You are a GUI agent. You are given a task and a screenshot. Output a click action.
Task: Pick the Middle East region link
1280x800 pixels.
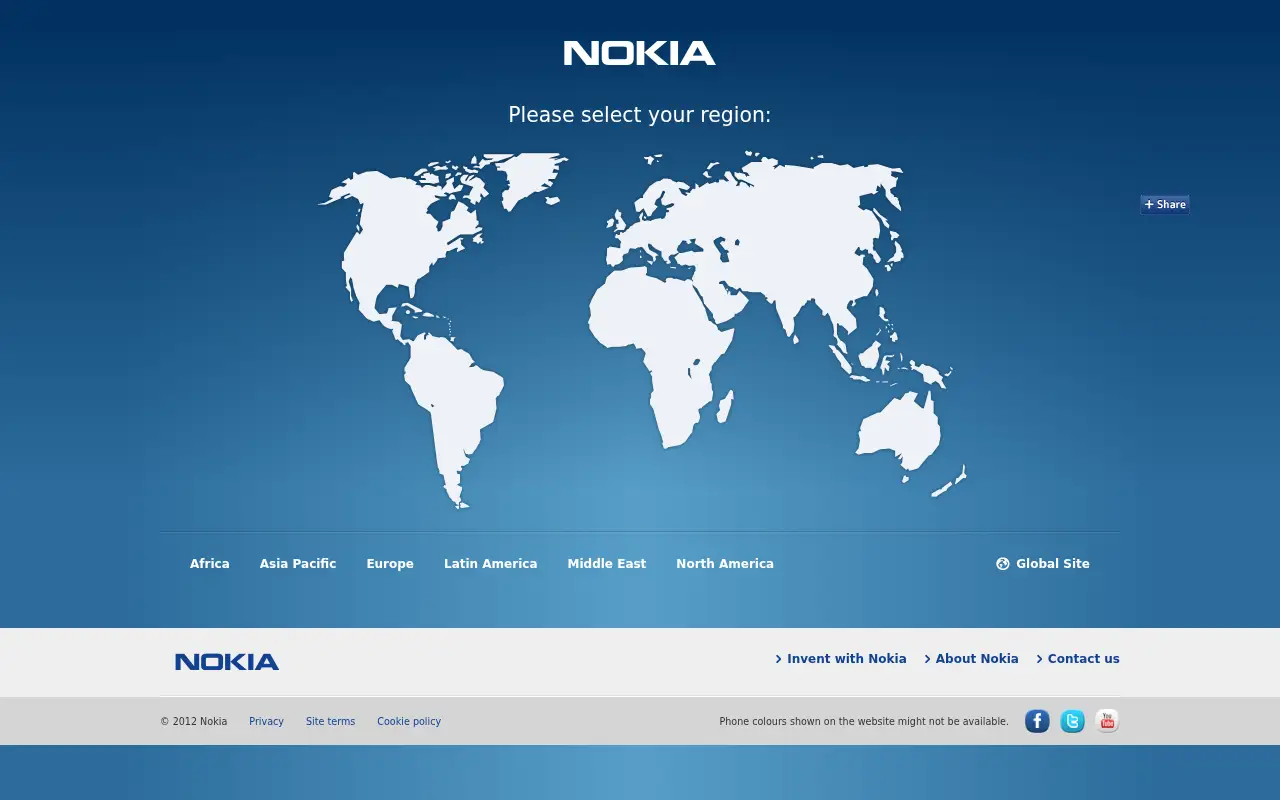click(607, 564)
